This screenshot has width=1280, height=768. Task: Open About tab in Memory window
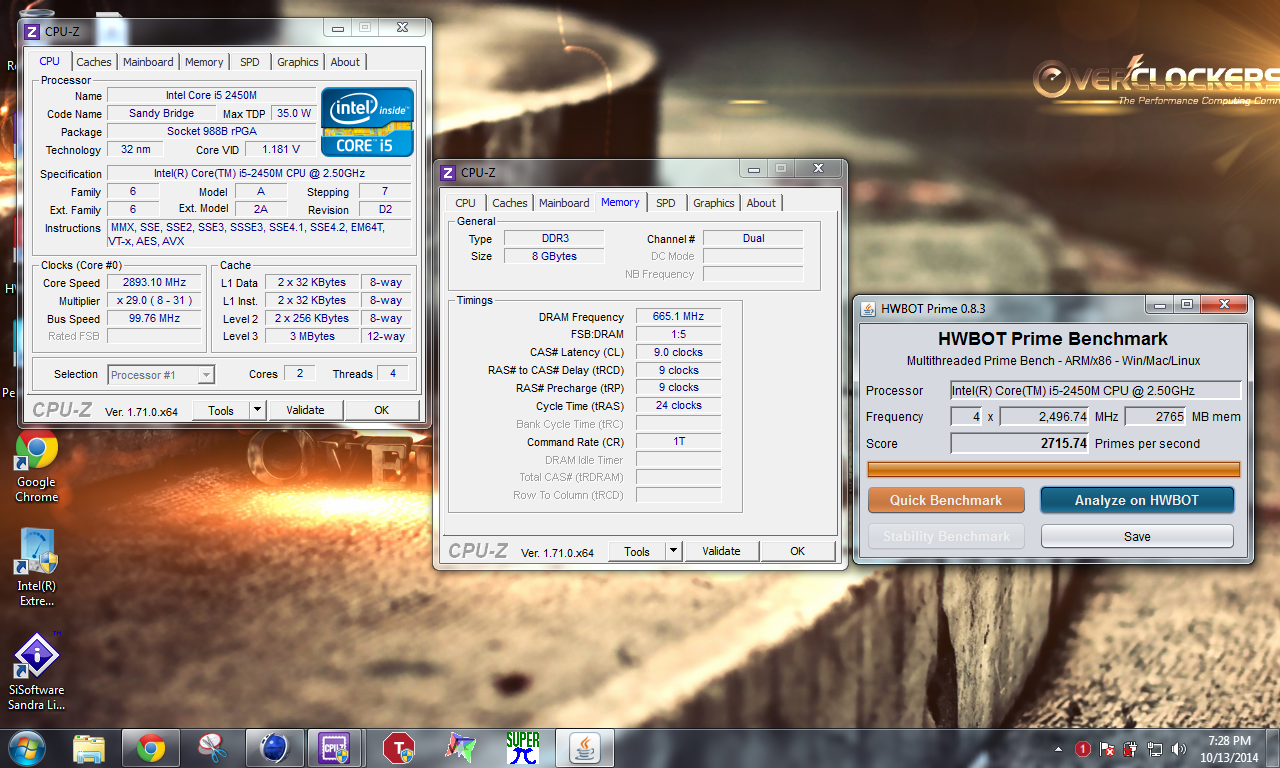tap(761, 203)
